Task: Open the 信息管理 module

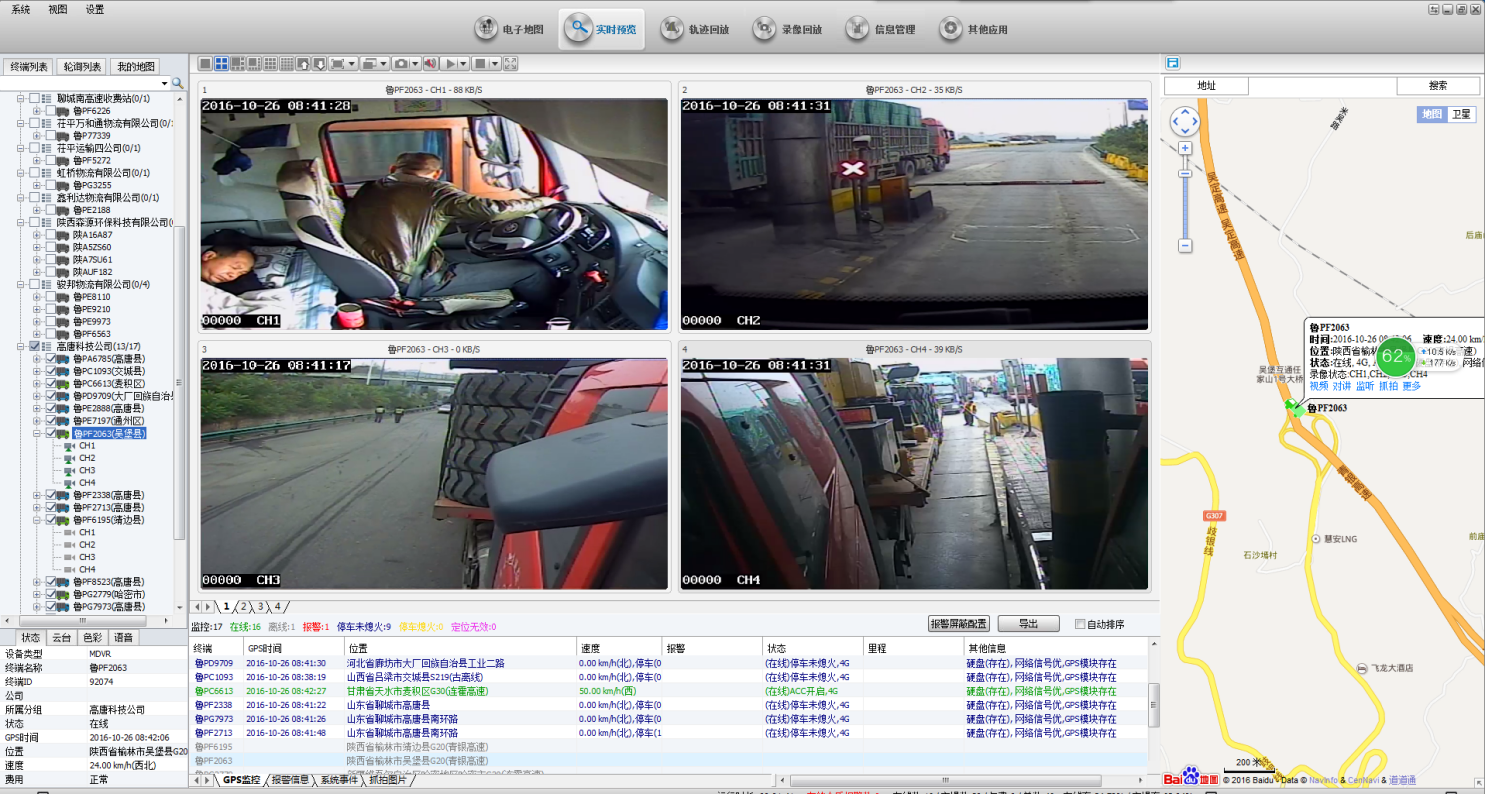Action: 881,29
